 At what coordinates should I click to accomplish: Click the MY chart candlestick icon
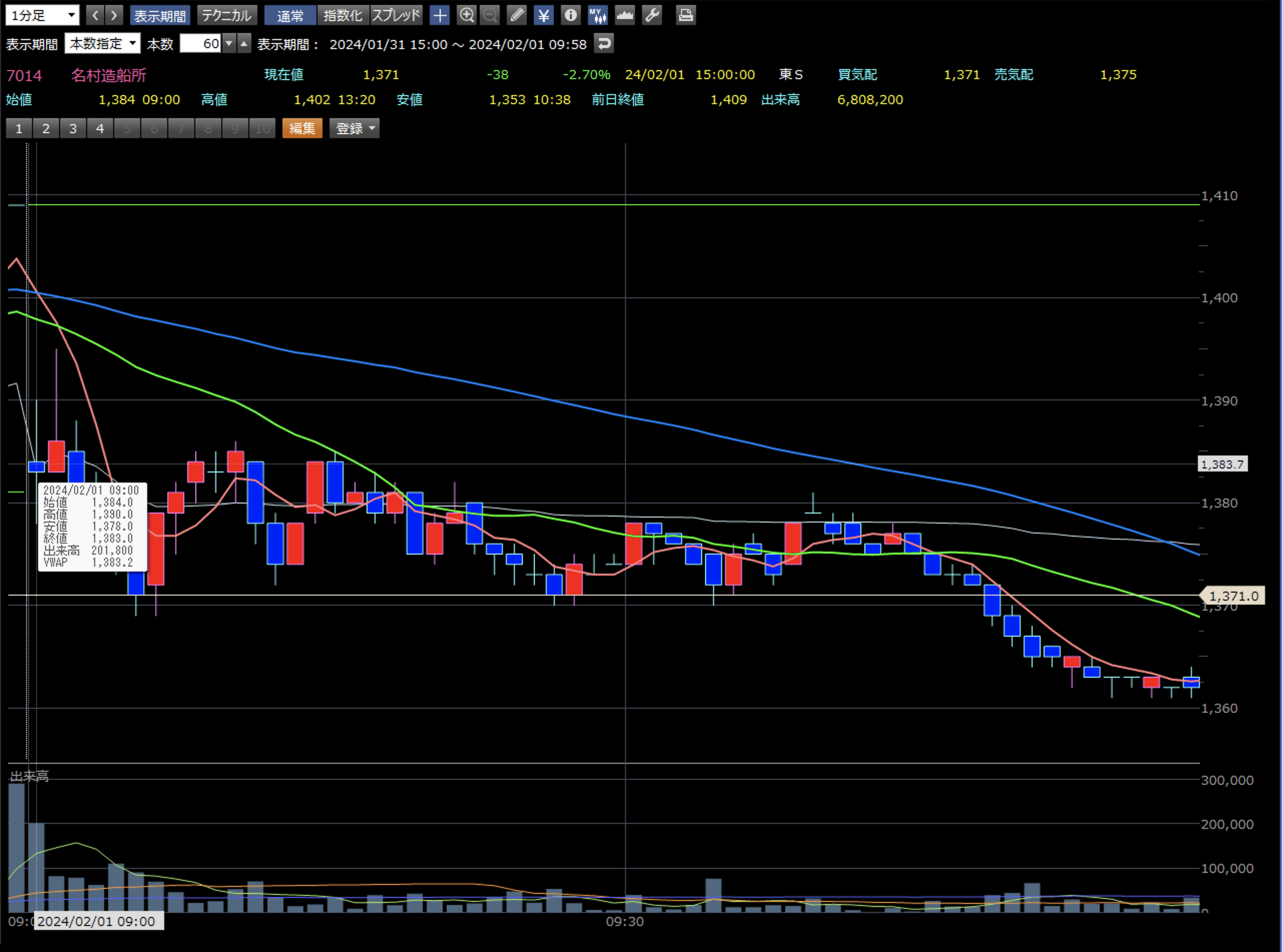(x=597, y=16)
